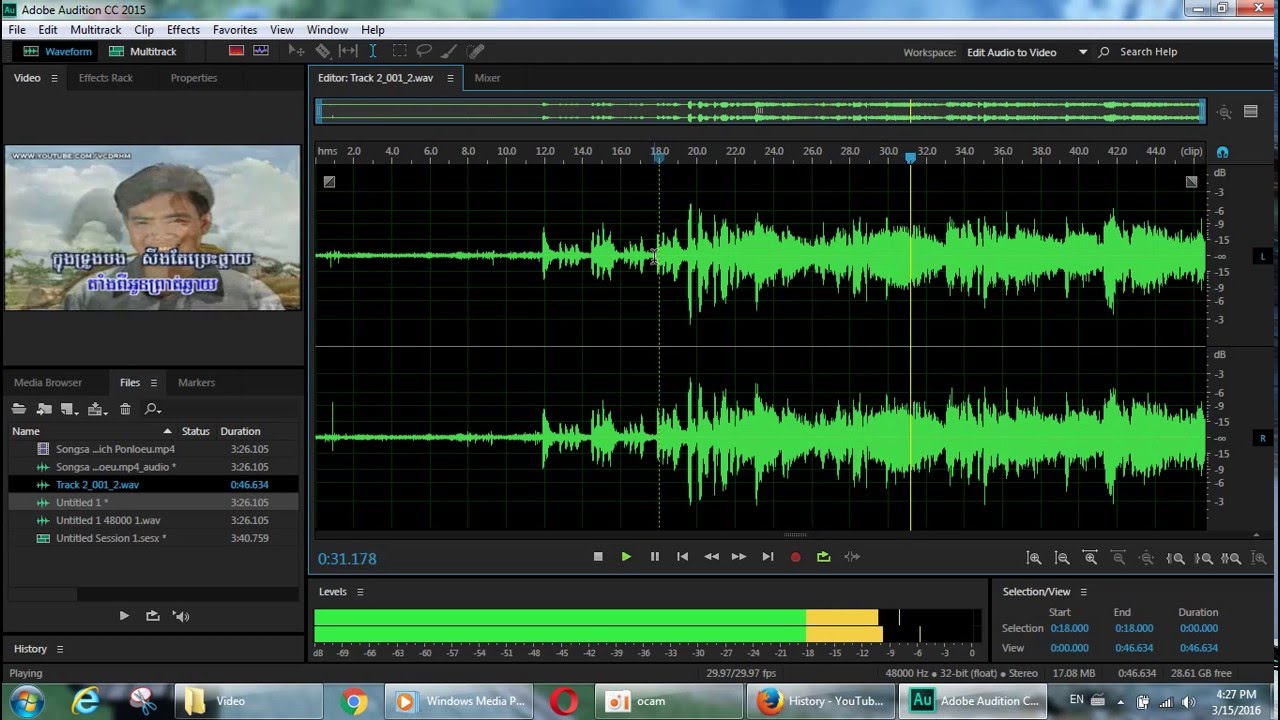Select the Lasso Selection tool
Viewport: 1280px width, 720px height.
pos(424,51)
